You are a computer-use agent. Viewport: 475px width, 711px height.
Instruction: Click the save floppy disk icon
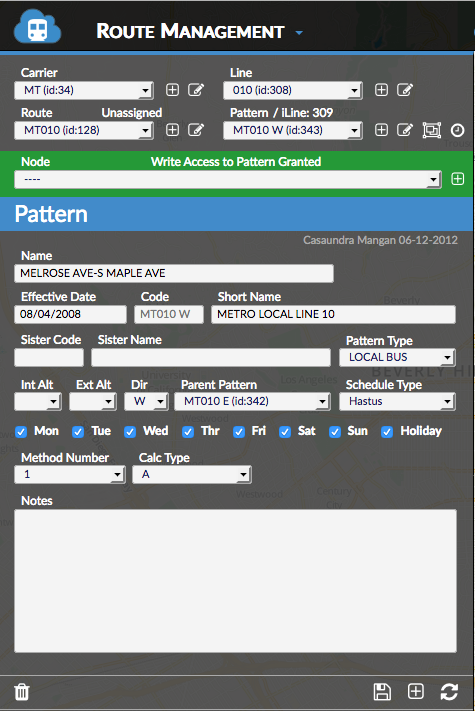(x=382, y=692)
